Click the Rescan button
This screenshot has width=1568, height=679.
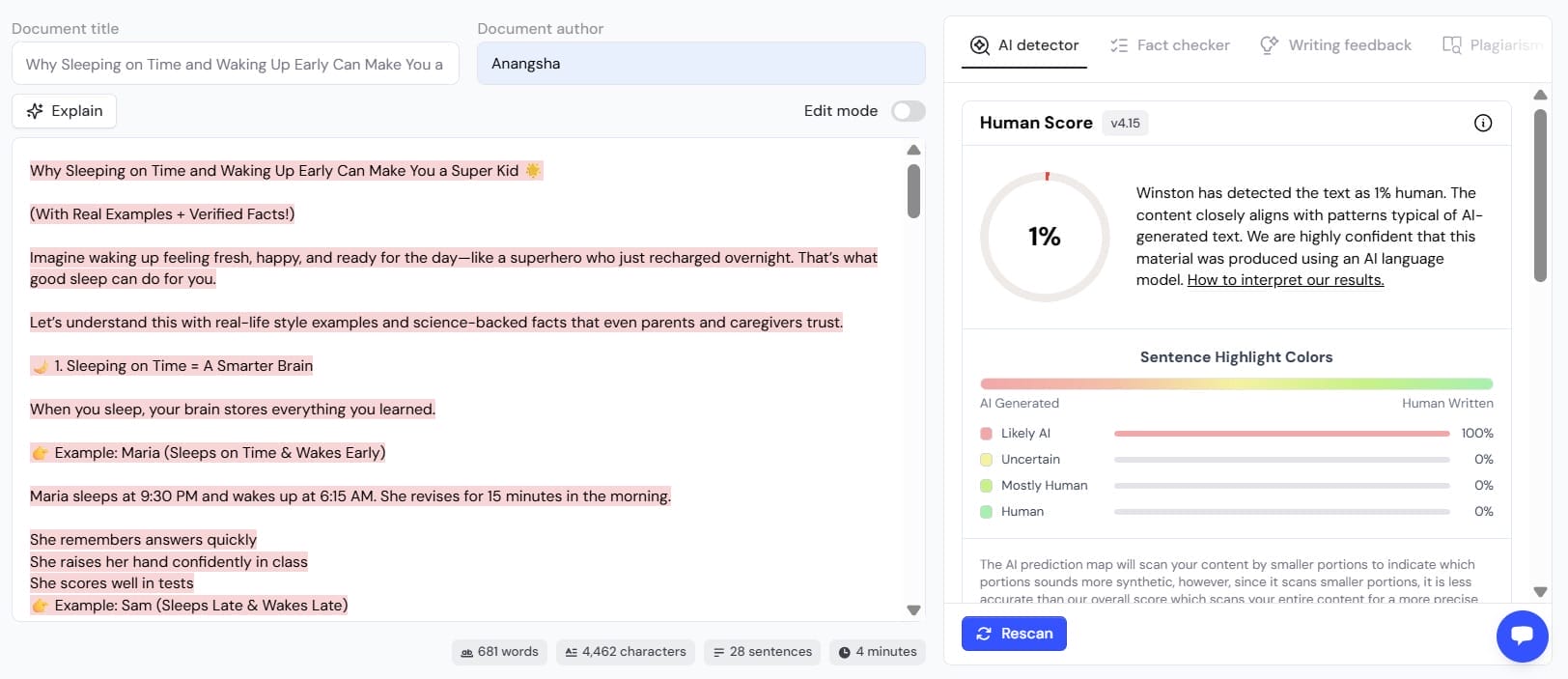(x=1014, y=634)
